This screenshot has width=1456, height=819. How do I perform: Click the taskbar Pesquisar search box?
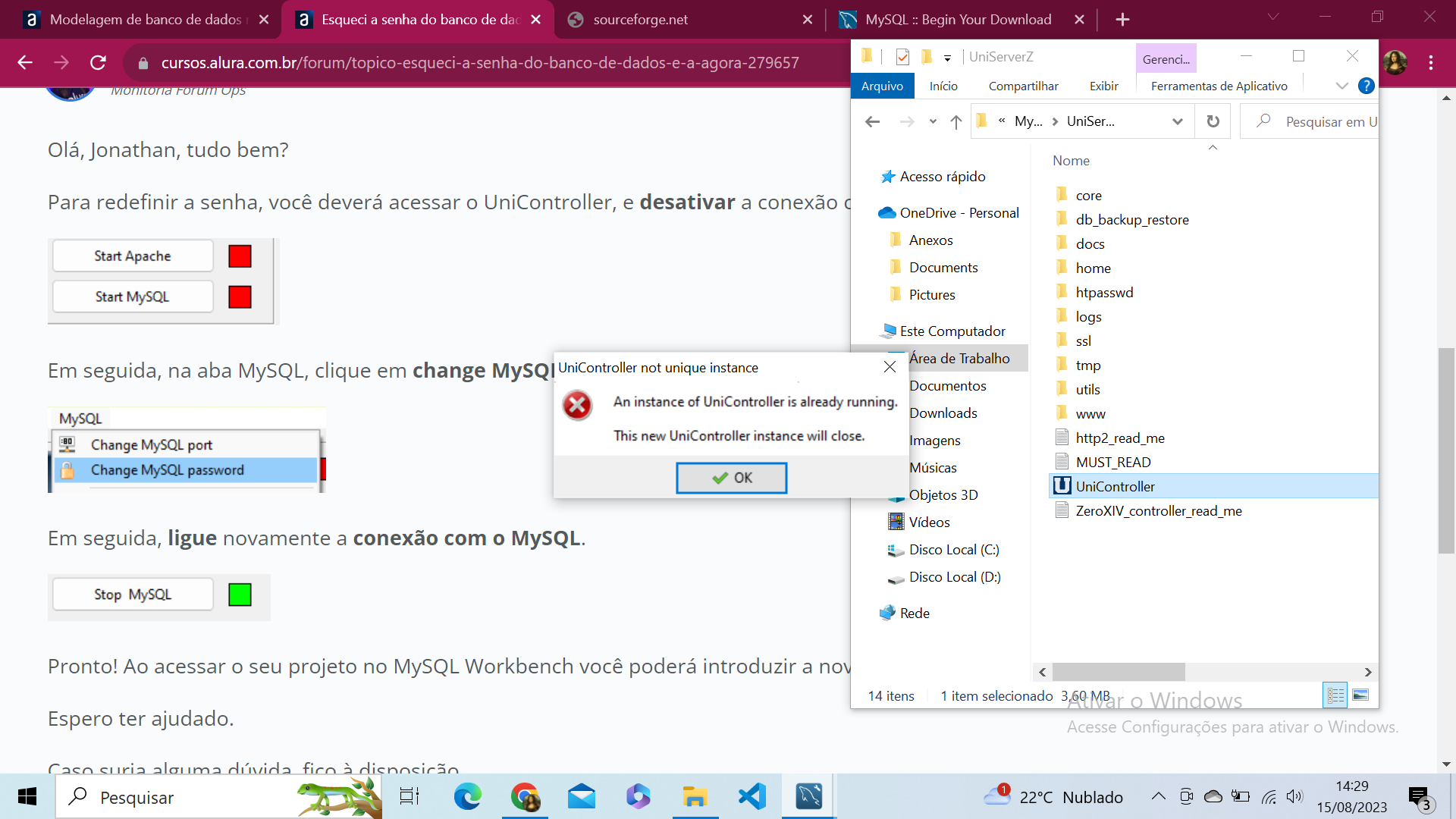pyautogui.click(x=218, y=796)
